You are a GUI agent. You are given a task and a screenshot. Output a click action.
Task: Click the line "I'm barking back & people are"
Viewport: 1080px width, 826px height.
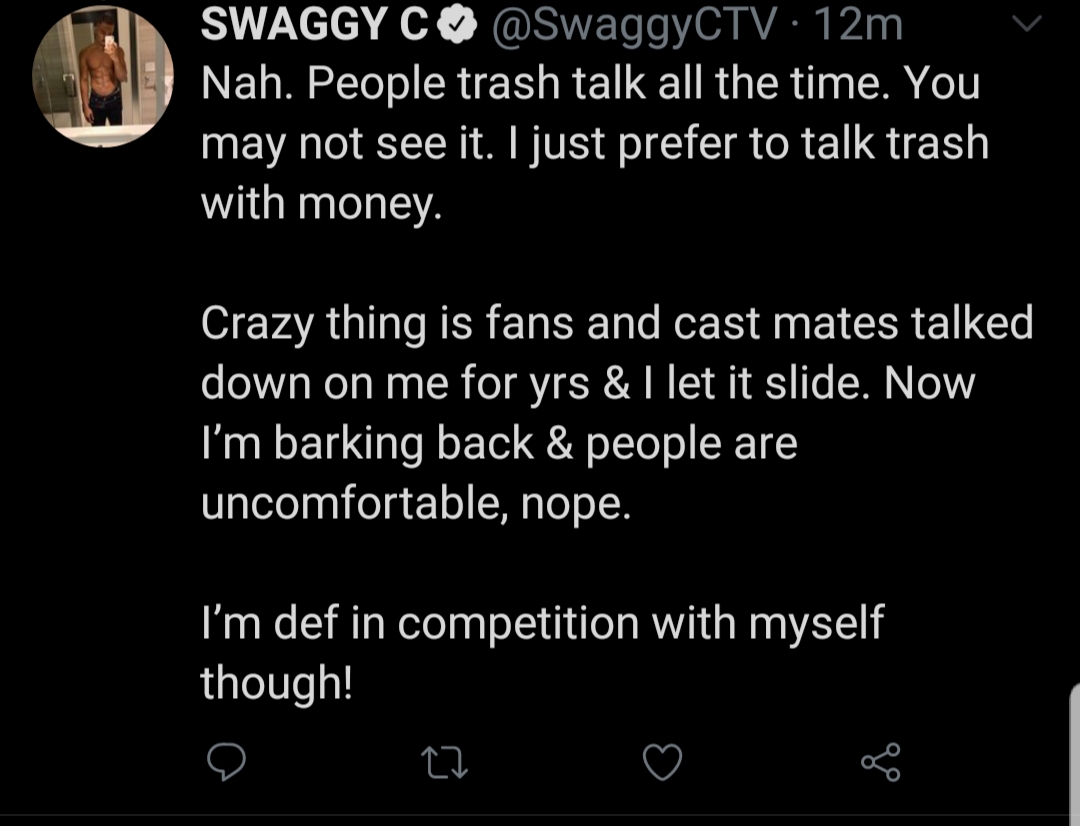point(499,443)
